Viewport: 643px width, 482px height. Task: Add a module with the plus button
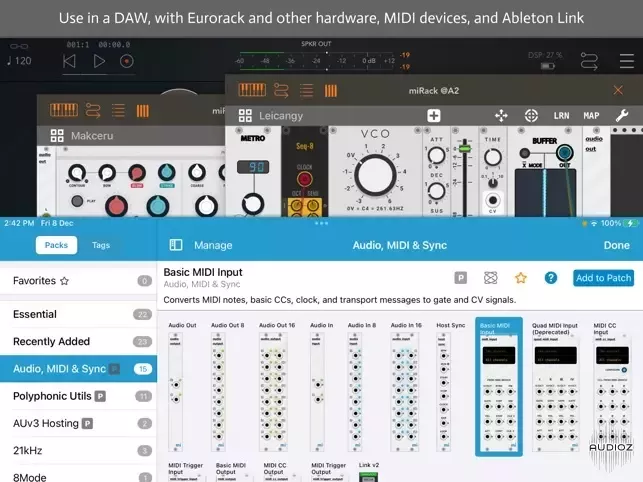(434, 116)
